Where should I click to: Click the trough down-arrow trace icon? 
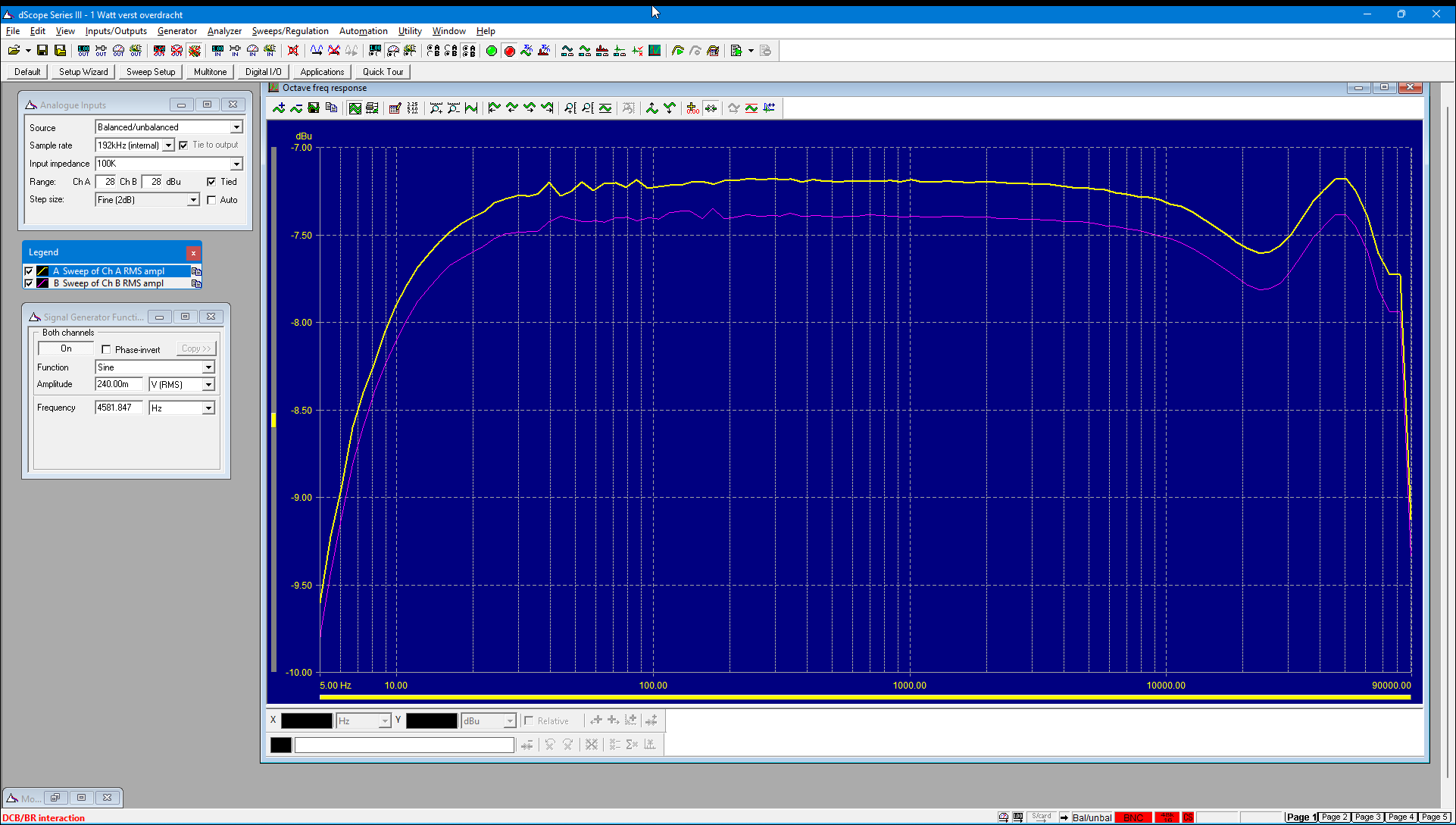click(670, 108)
